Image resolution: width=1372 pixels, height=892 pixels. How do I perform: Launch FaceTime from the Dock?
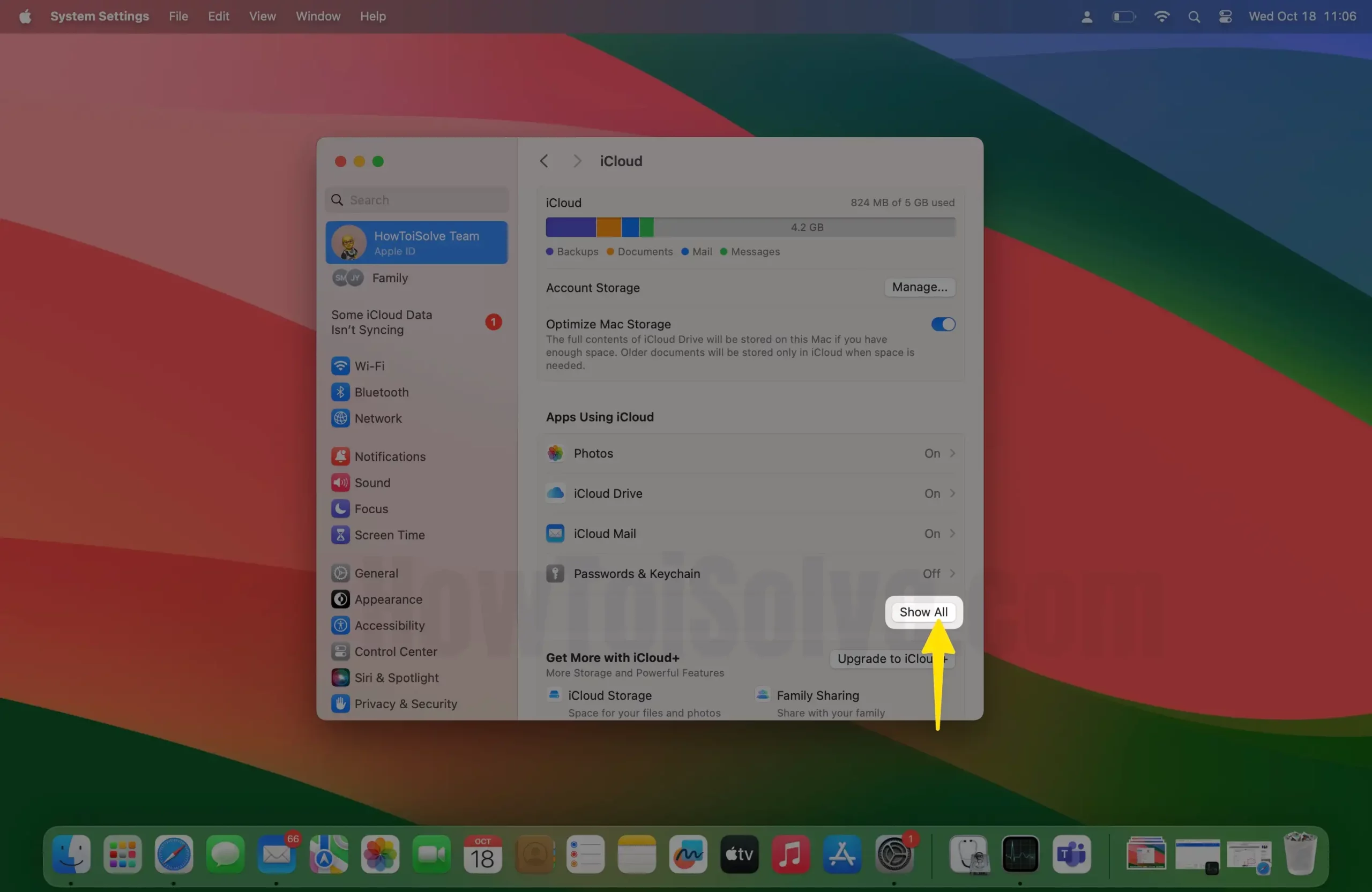[430, 854]
